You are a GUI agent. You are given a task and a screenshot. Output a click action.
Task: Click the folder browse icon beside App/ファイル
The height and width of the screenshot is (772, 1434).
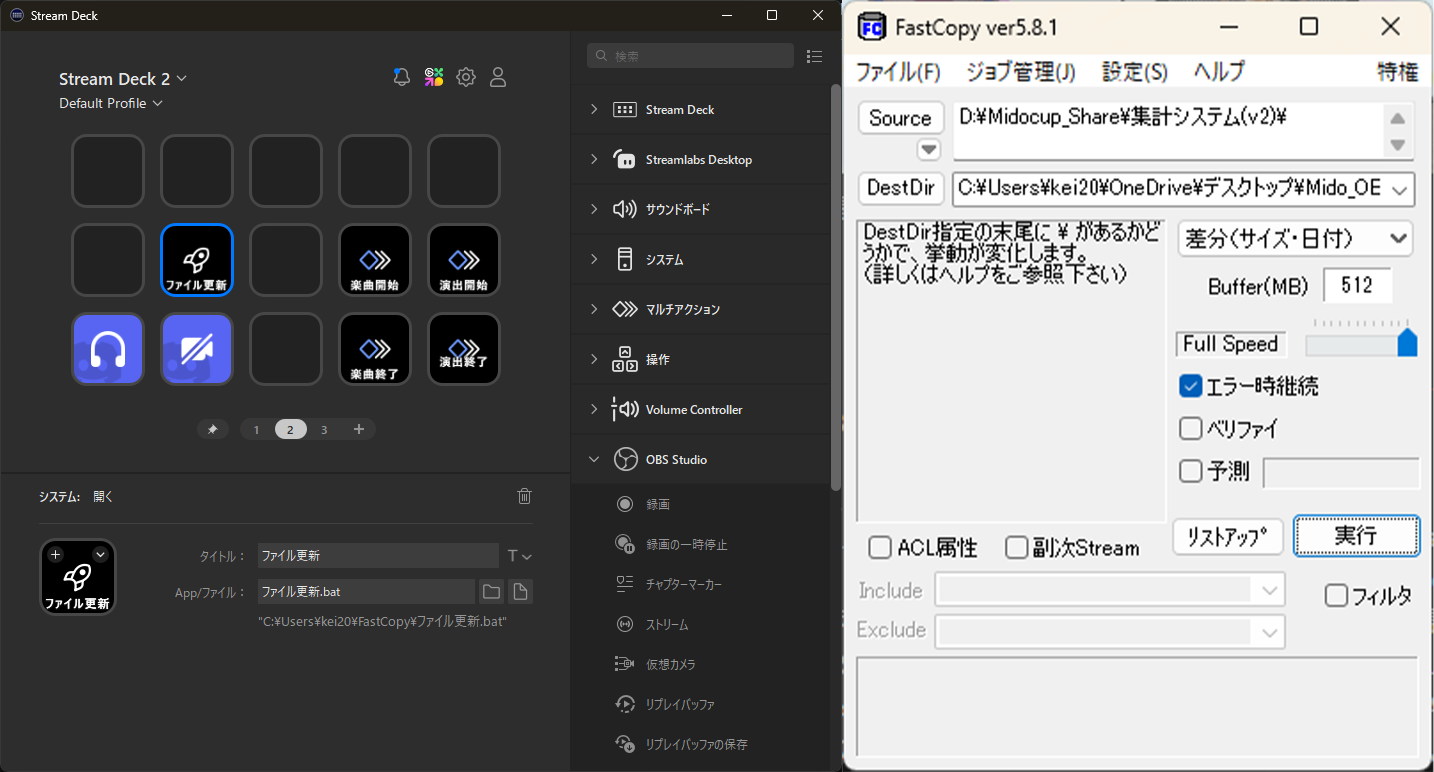pos(491,591)
